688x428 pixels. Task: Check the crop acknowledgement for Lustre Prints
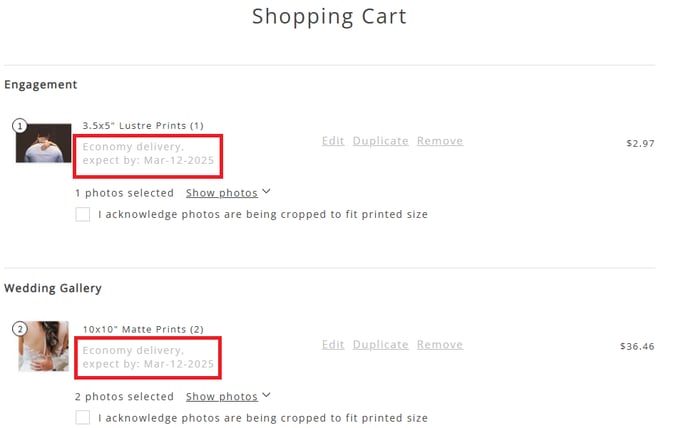(x=82, y=215)
